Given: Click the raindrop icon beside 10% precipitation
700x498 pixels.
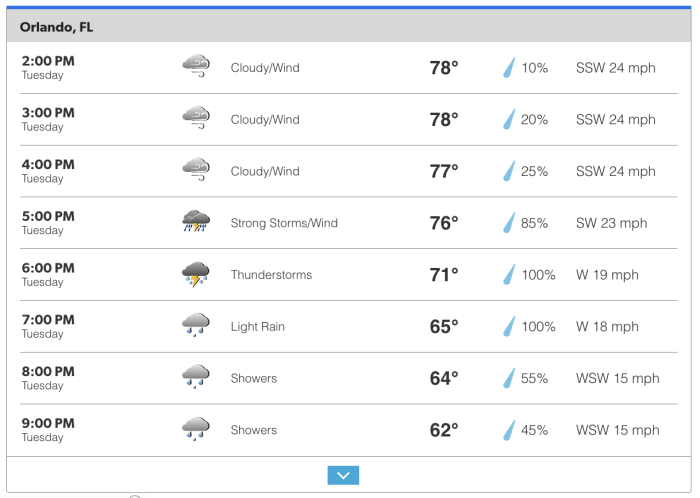Looking at the screenshot, I should [x=508, y=68].
